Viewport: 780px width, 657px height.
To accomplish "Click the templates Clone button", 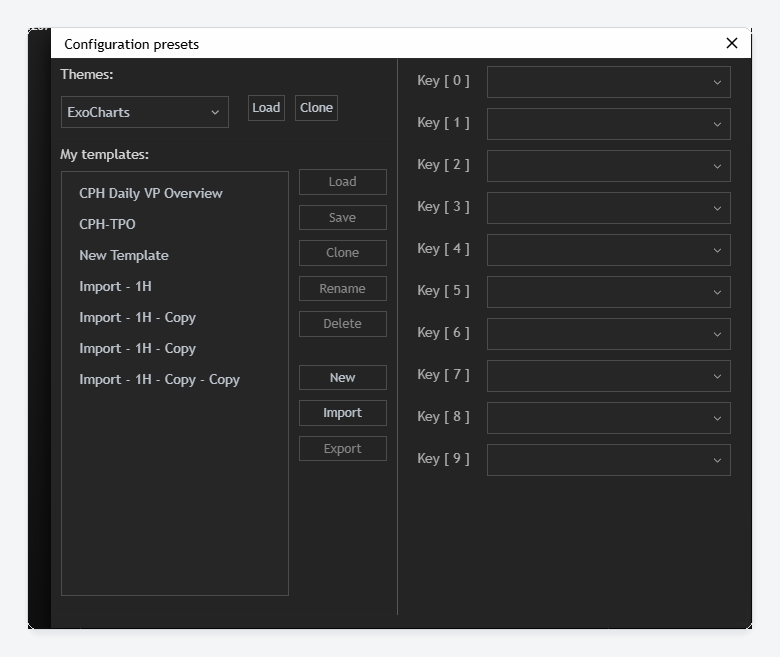I will [343, 253].
